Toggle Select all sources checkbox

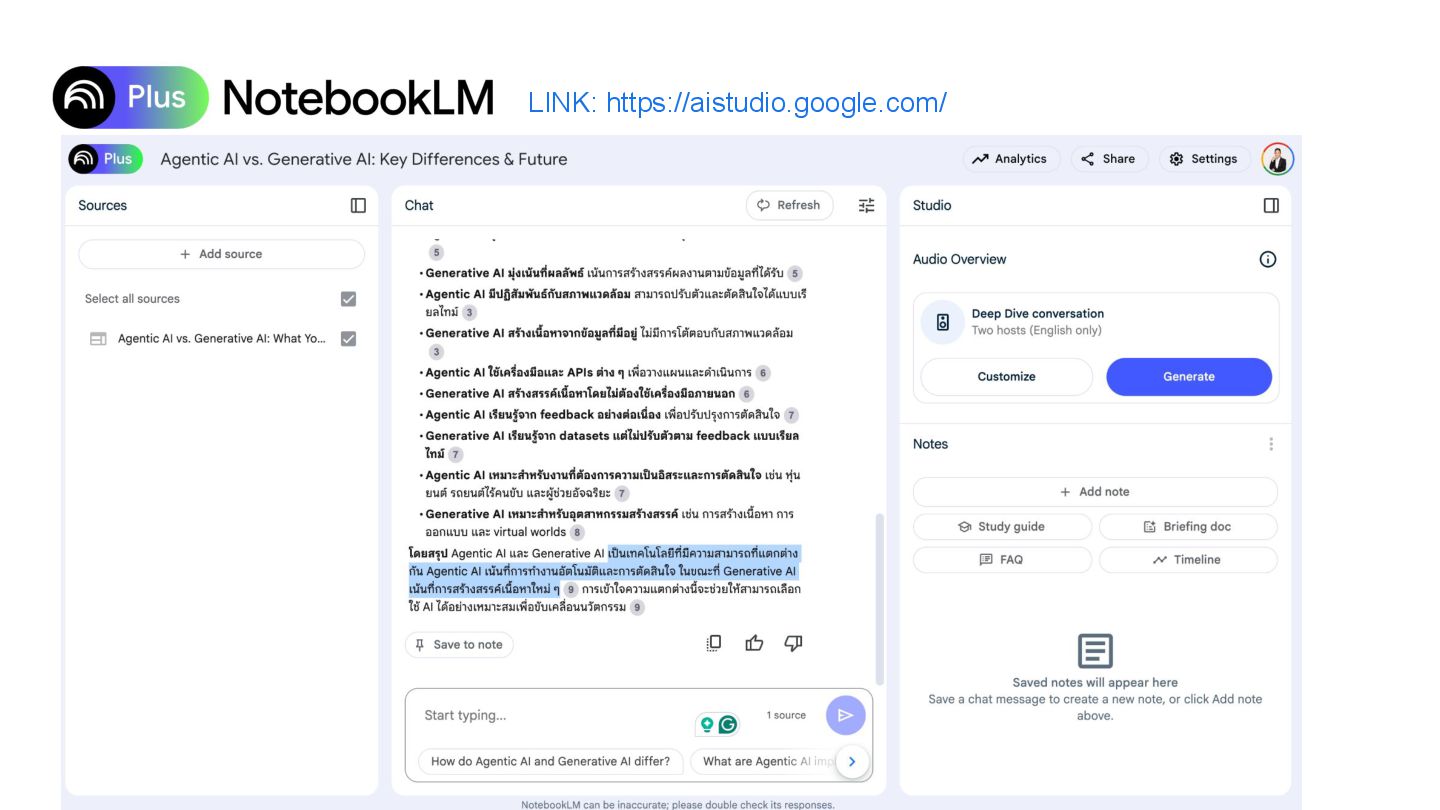[348, 299]
